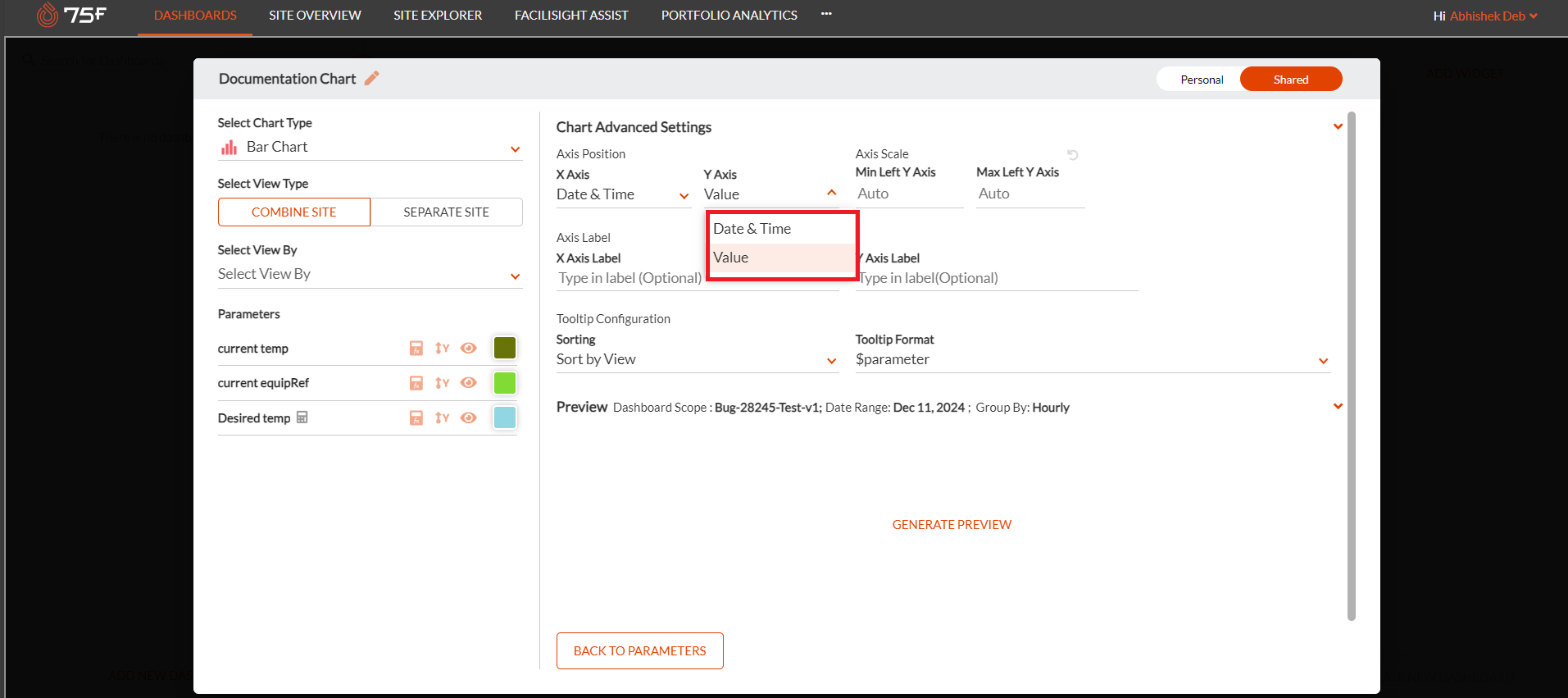The height and width of the screenshot is (698, 1568).
Task: Switch Y axis for current temp
Action: pos(443,349)
